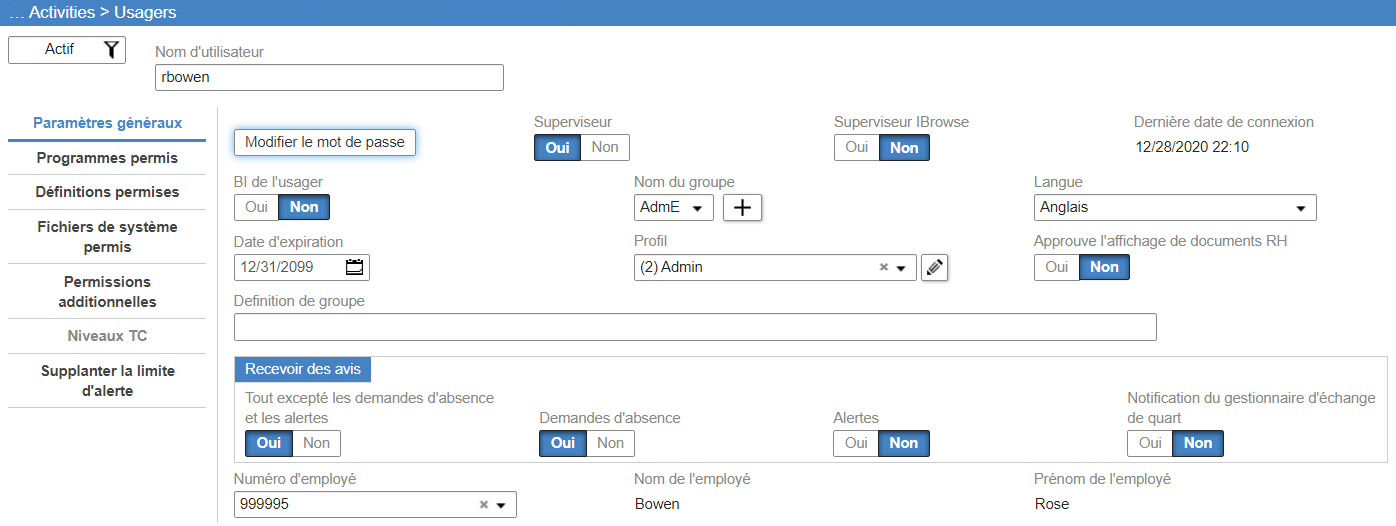This screenshot has width=1396, height=526.
Task: Edit the profile with the pencil icon
Action: pyautogui.click(x=934, y=267)
